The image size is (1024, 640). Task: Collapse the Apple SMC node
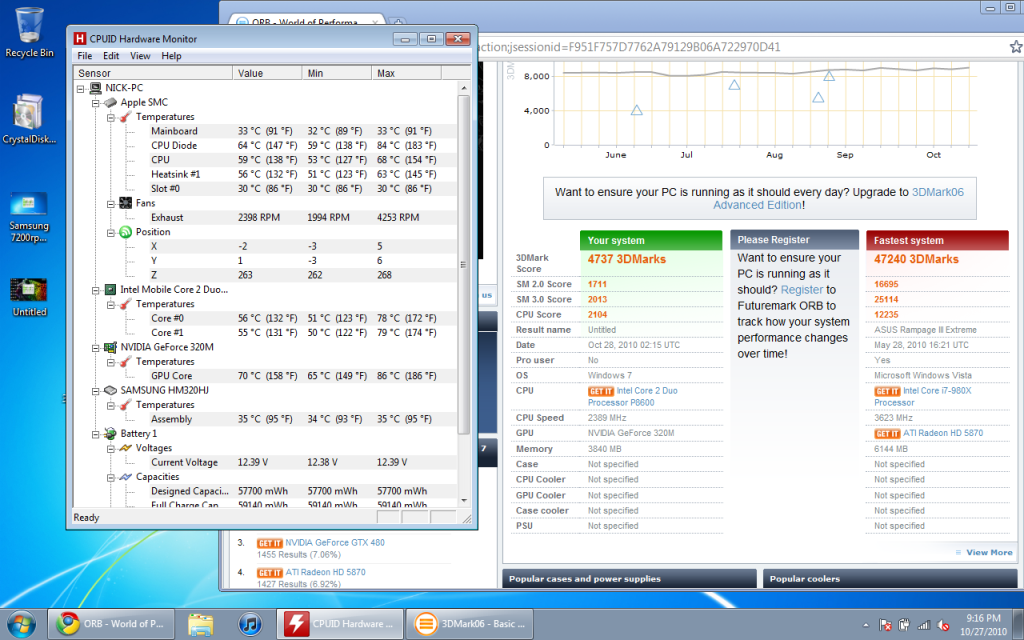(x=95, y=103)
